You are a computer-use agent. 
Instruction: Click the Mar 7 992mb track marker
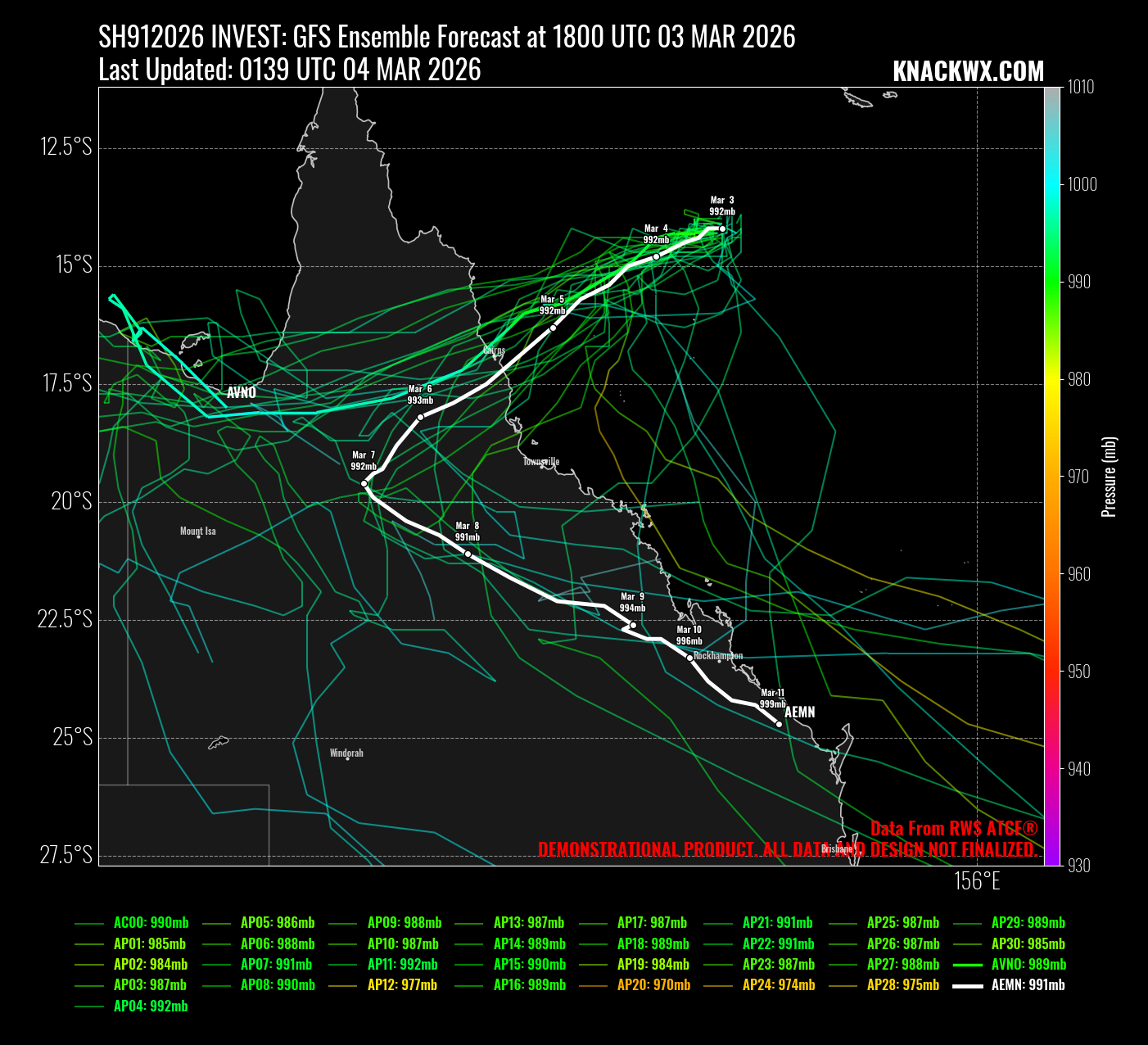(364, 483)
